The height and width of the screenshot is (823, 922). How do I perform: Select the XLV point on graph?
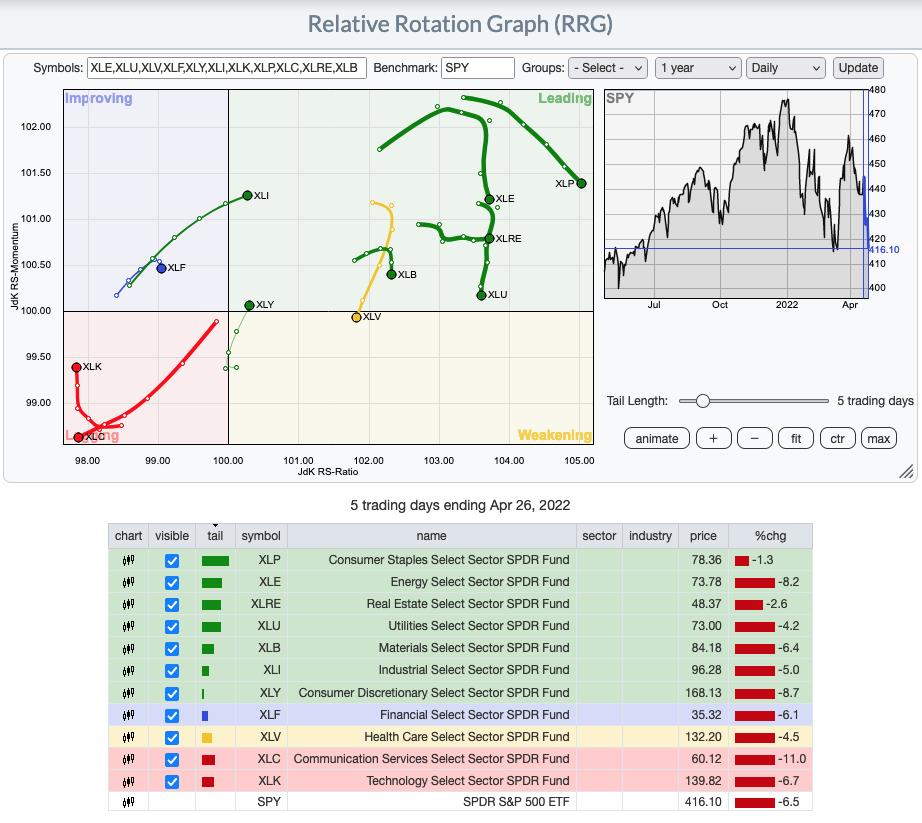point(356,317)
